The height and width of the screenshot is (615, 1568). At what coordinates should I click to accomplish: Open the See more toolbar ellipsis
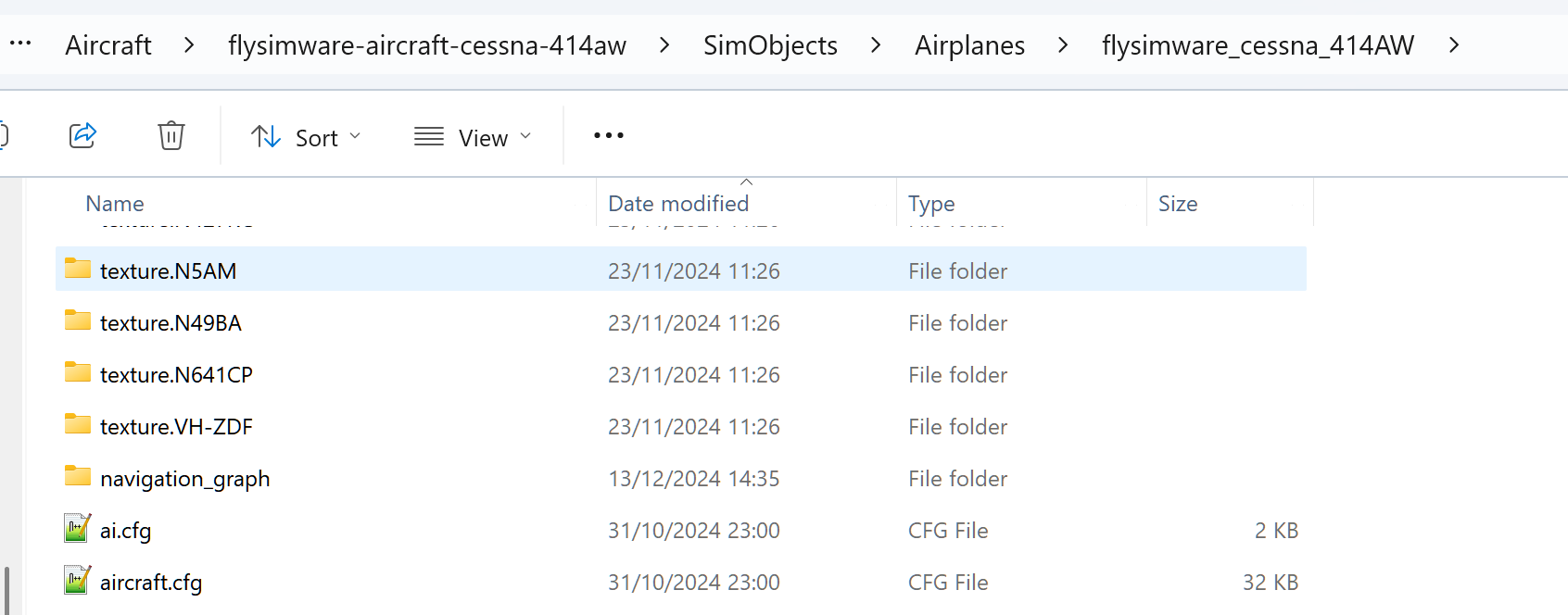click(609, 136)
